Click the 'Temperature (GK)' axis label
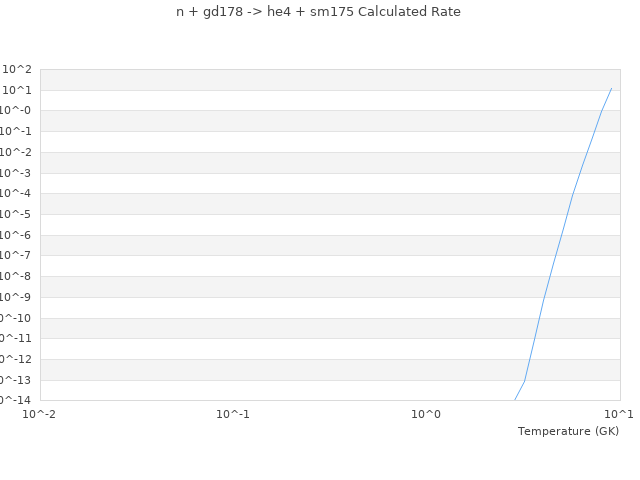The image size is (640, 480). point(568,431)
